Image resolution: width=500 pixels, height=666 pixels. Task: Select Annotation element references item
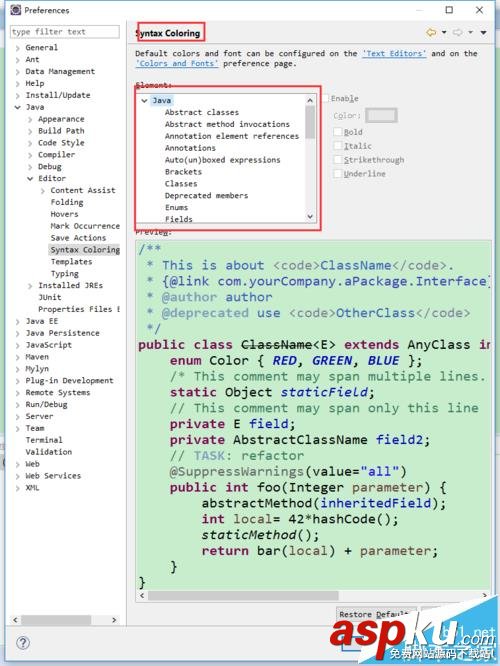coord(232,136)
